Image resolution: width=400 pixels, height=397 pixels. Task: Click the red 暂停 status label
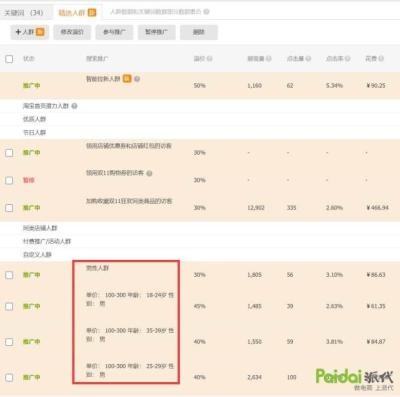click(x=29, y=180)
